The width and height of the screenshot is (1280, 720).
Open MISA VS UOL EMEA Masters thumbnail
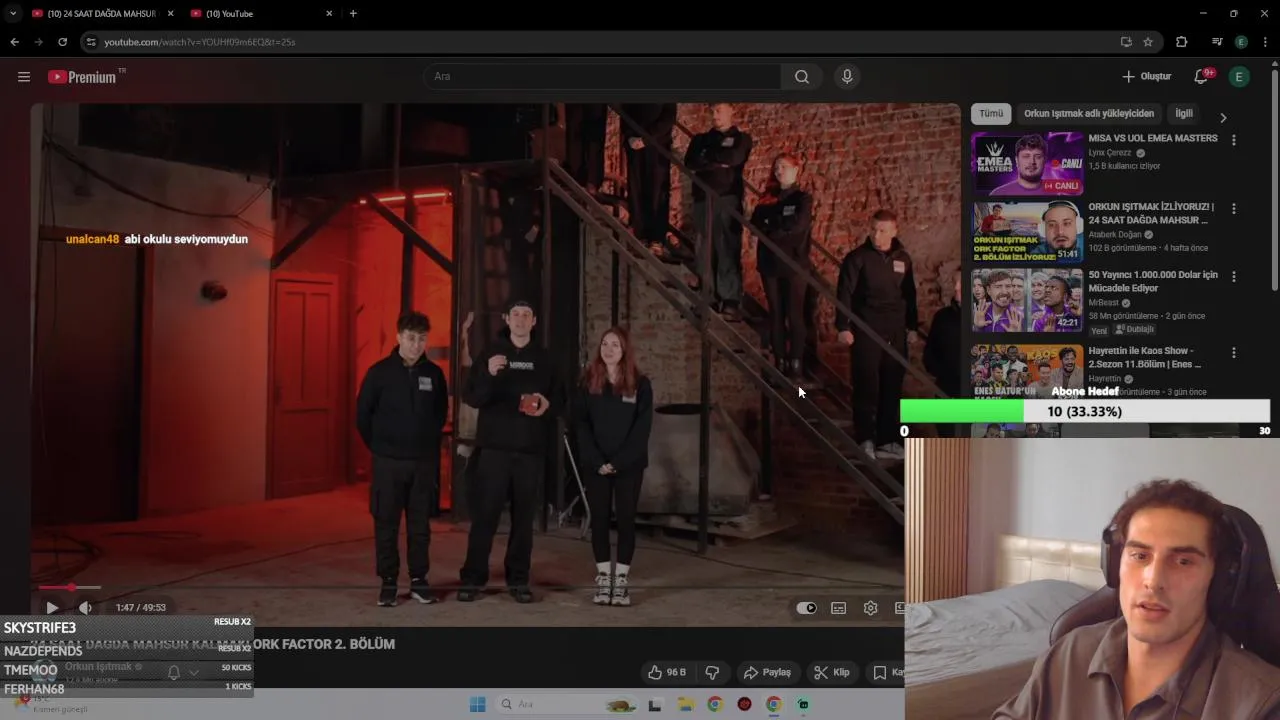[1027, 163]
